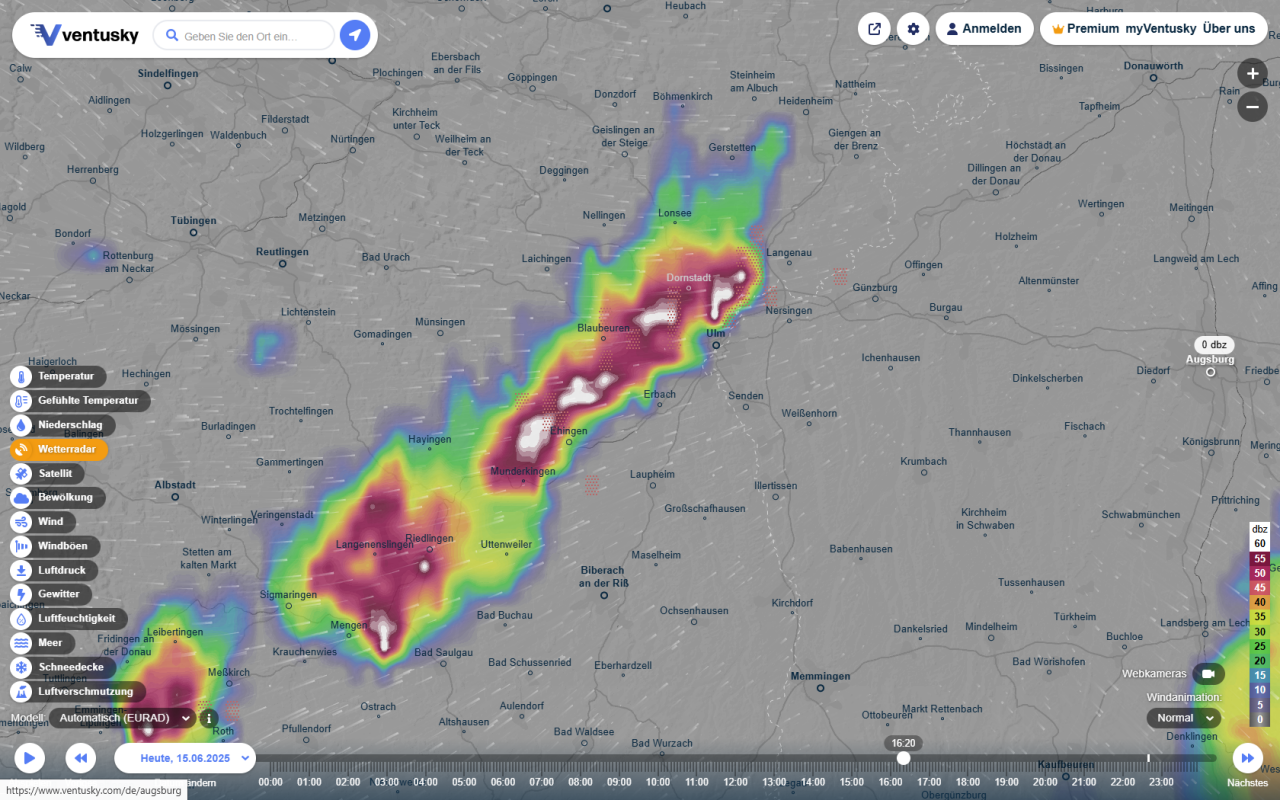The height and width of the screenshot is (800, 1280).
Task: Enable the Gewitter layer
Action: pyautogui.click(x=58, y=594)
